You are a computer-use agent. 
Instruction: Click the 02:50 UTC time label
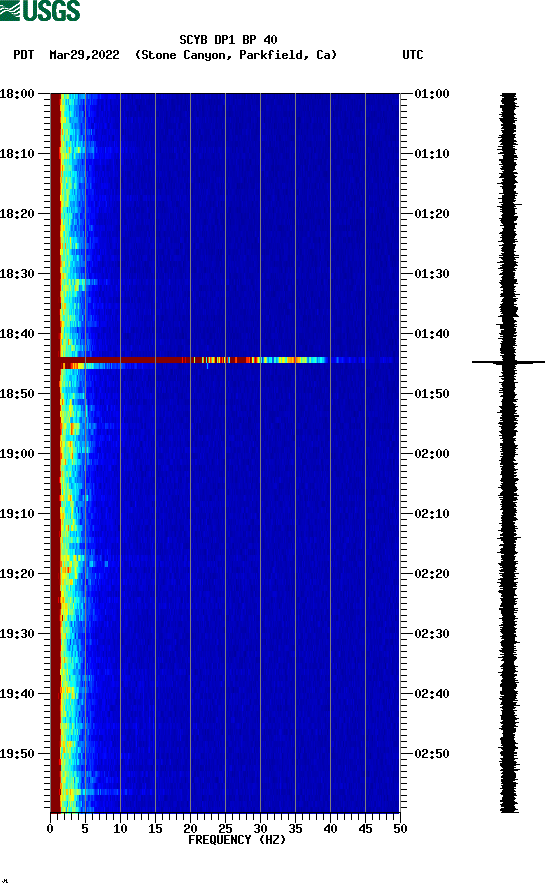[x=432, y=754]
